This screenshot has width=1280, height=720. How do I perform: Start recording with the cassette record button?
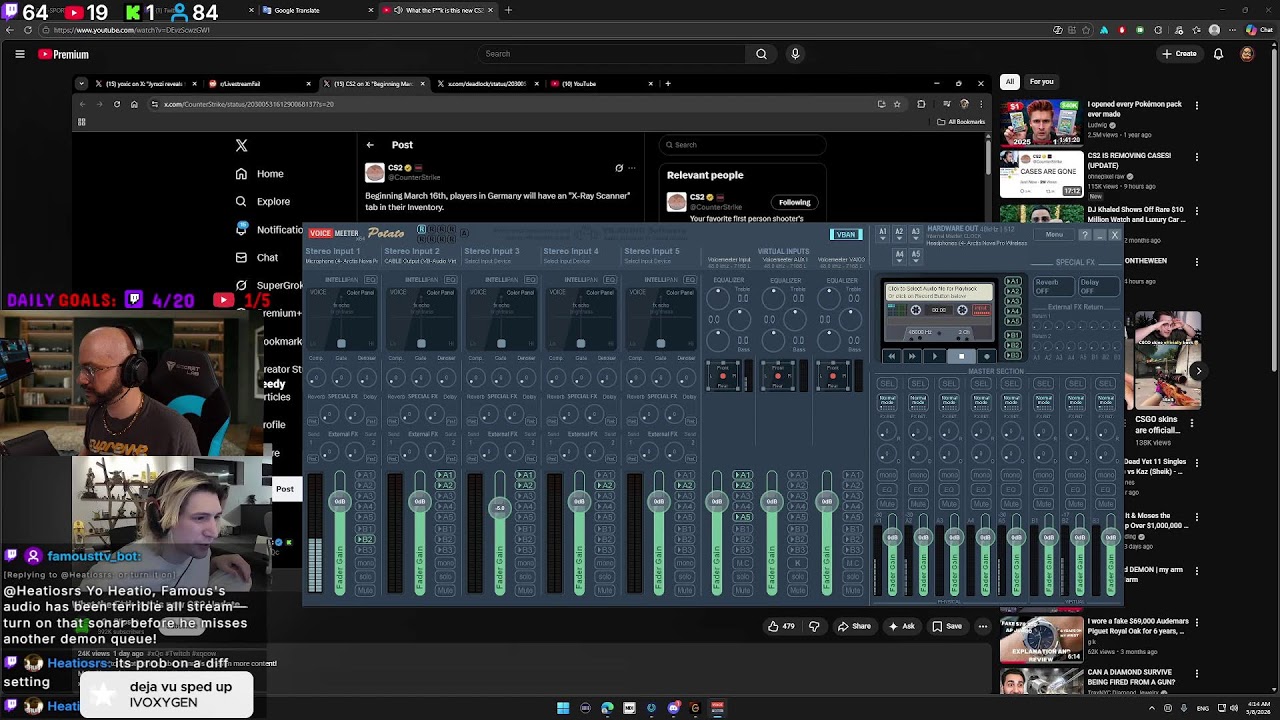[986, 356]
